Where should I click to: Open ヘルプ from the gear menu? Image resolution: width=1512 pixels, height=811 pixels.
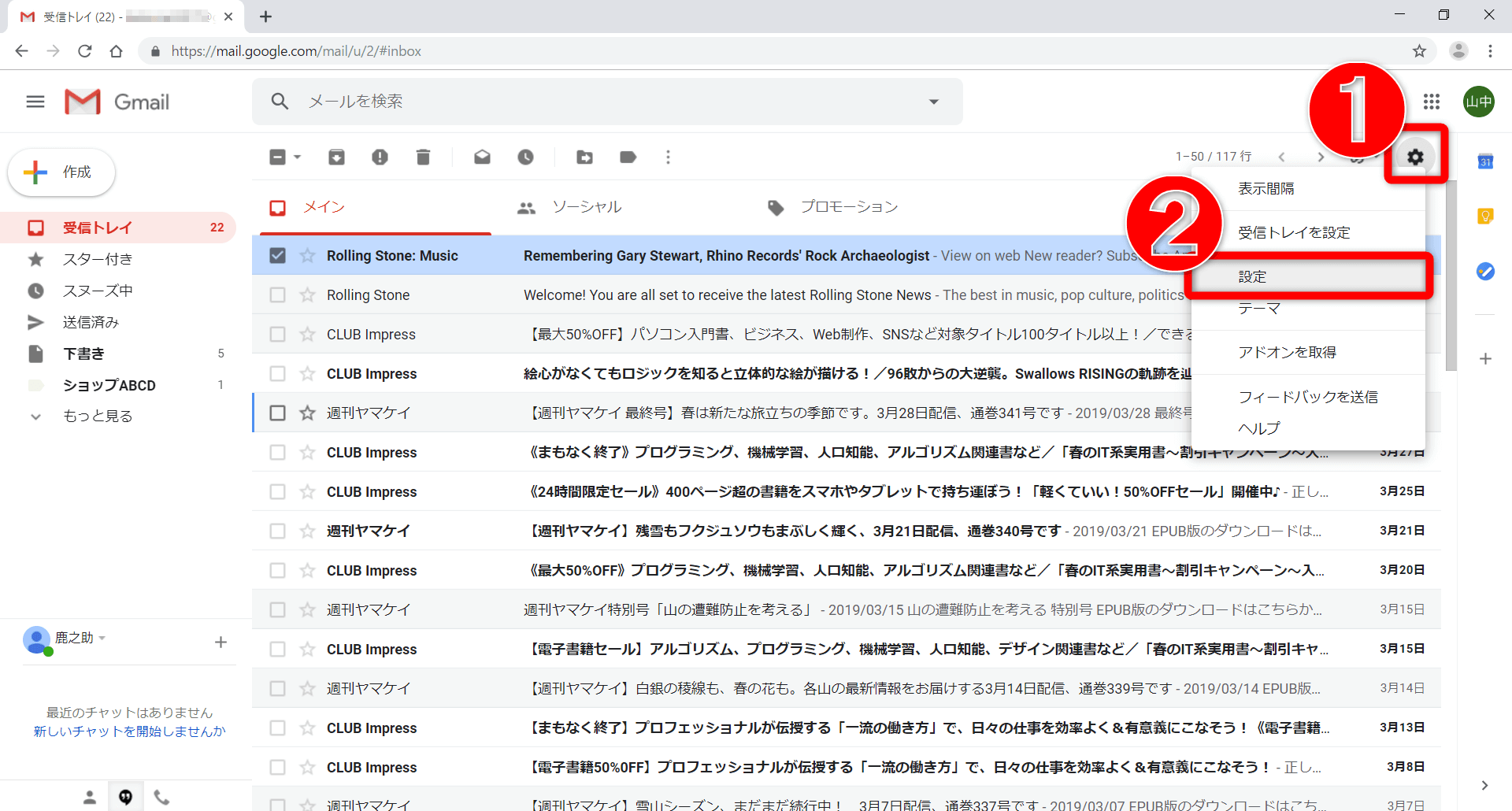[x=1308, y=428]
